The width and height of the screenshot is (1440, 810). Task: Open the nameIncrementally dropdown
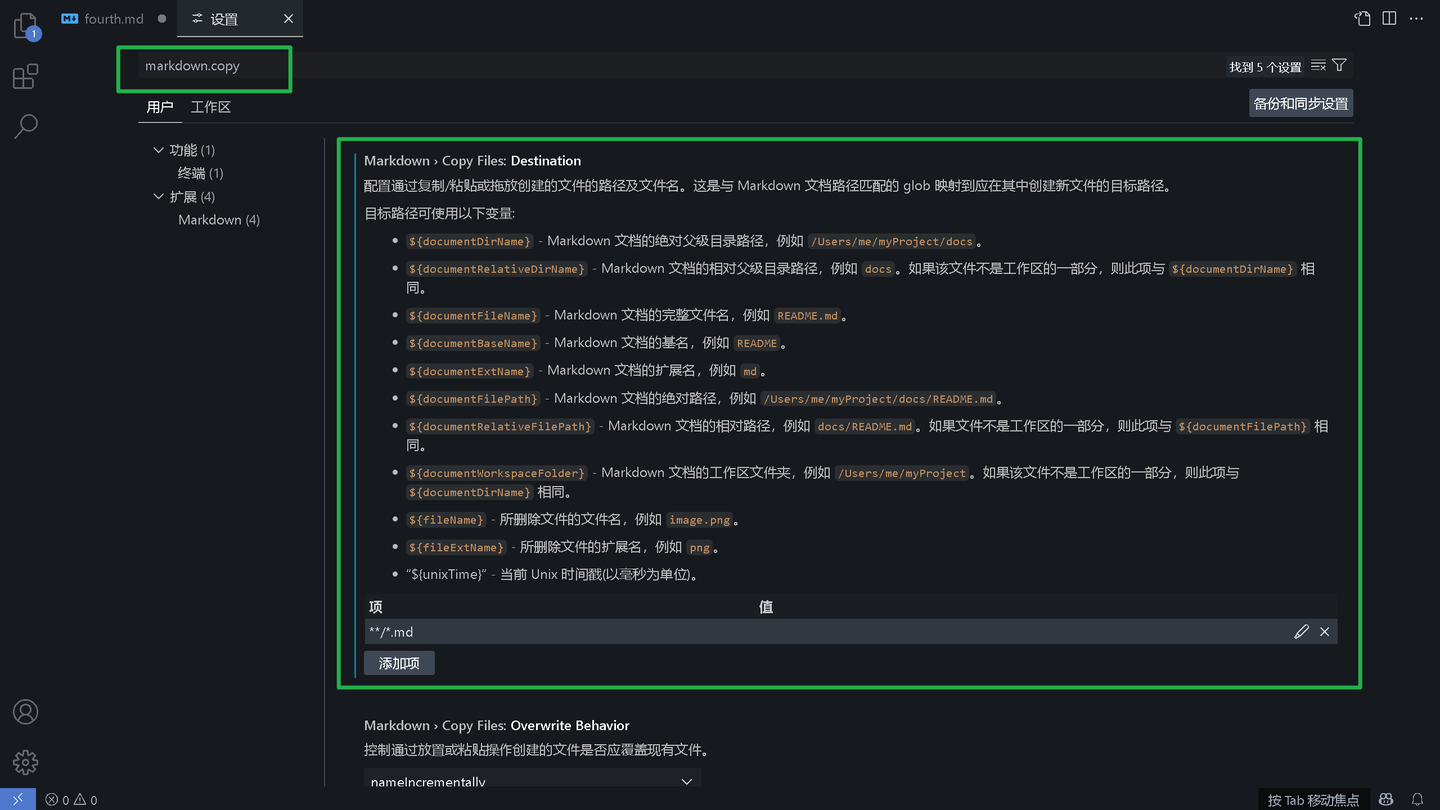pos(530,781)
